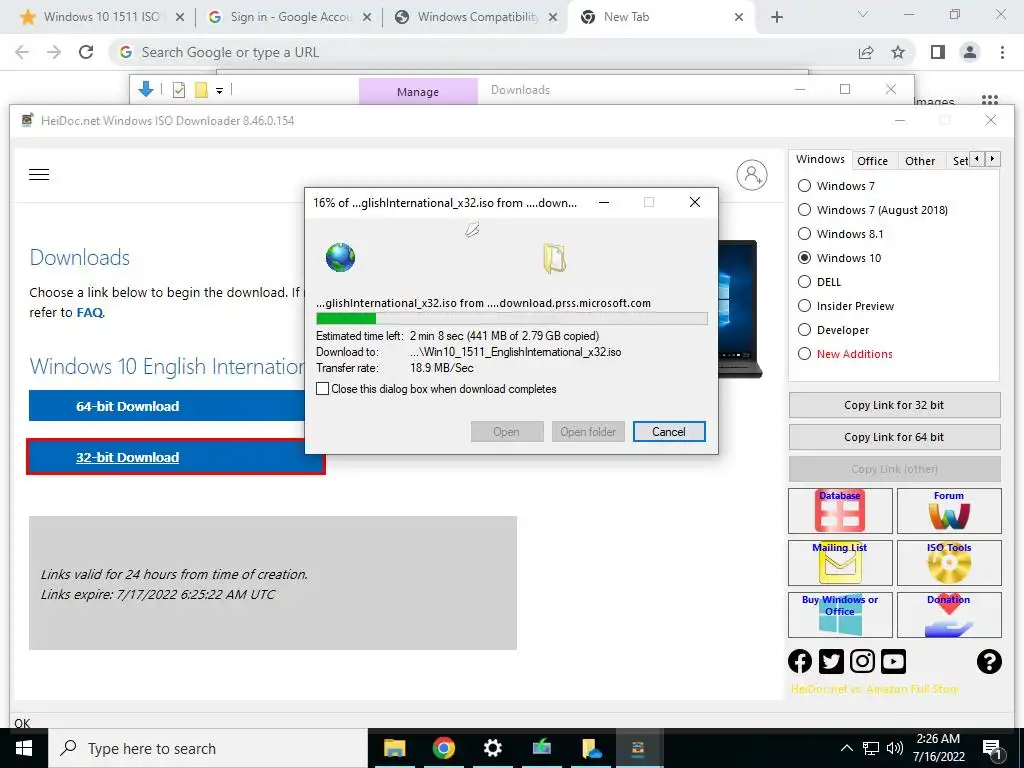Click the taskbar search box
Image resolution: width=1024 pixels, height=768 pixels.
(x=208, y=748)
